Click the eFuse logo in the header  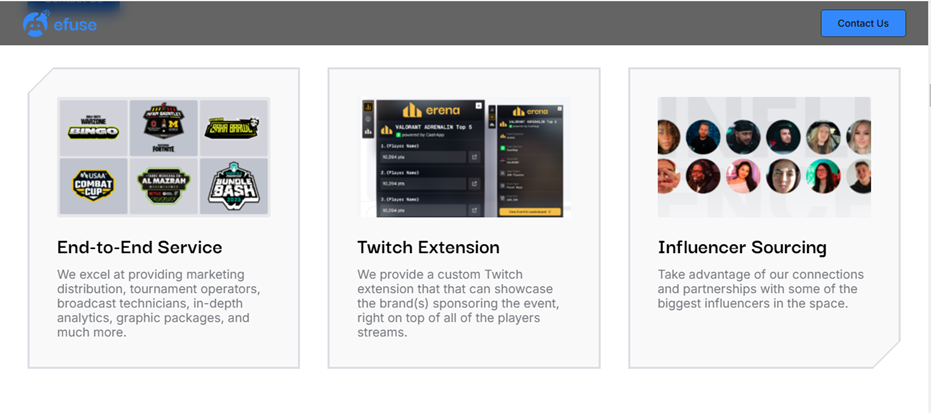[60, 22]
